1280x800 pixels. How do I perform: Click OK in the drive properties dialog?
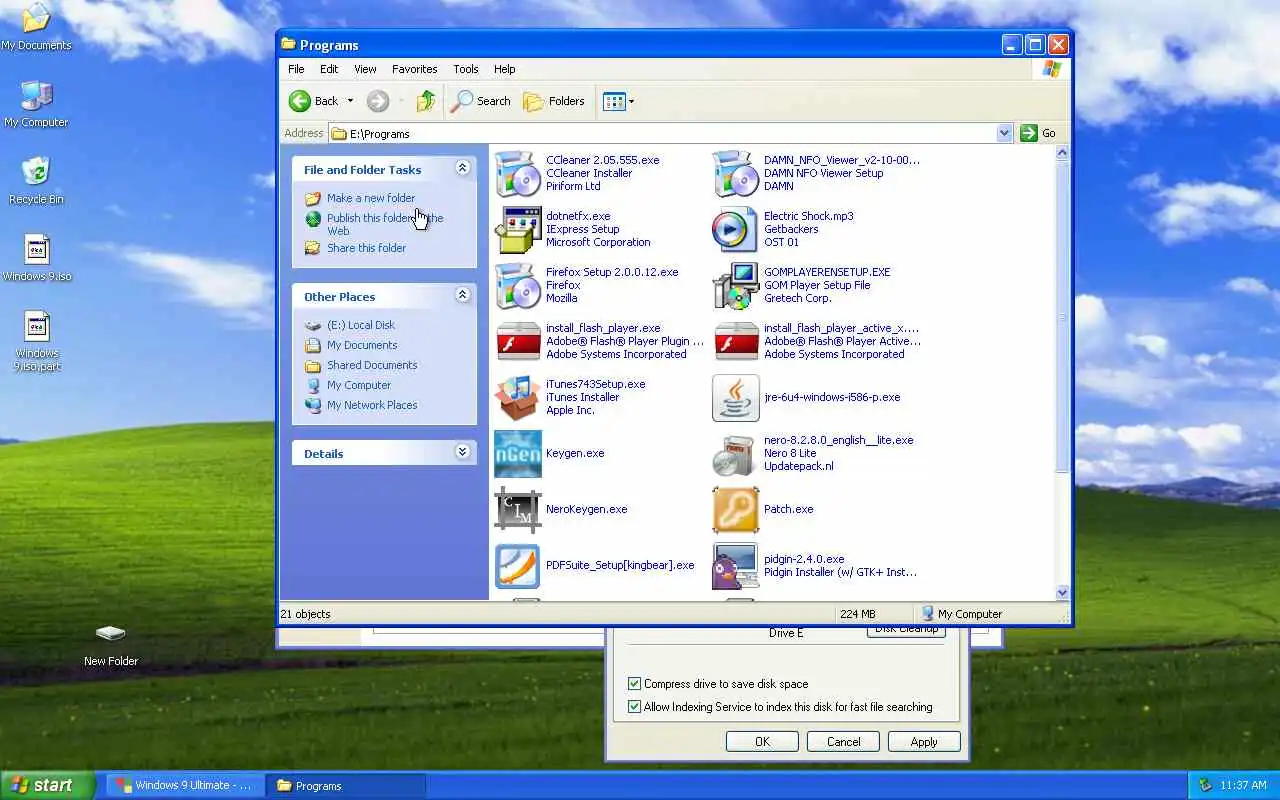point(762,742)
